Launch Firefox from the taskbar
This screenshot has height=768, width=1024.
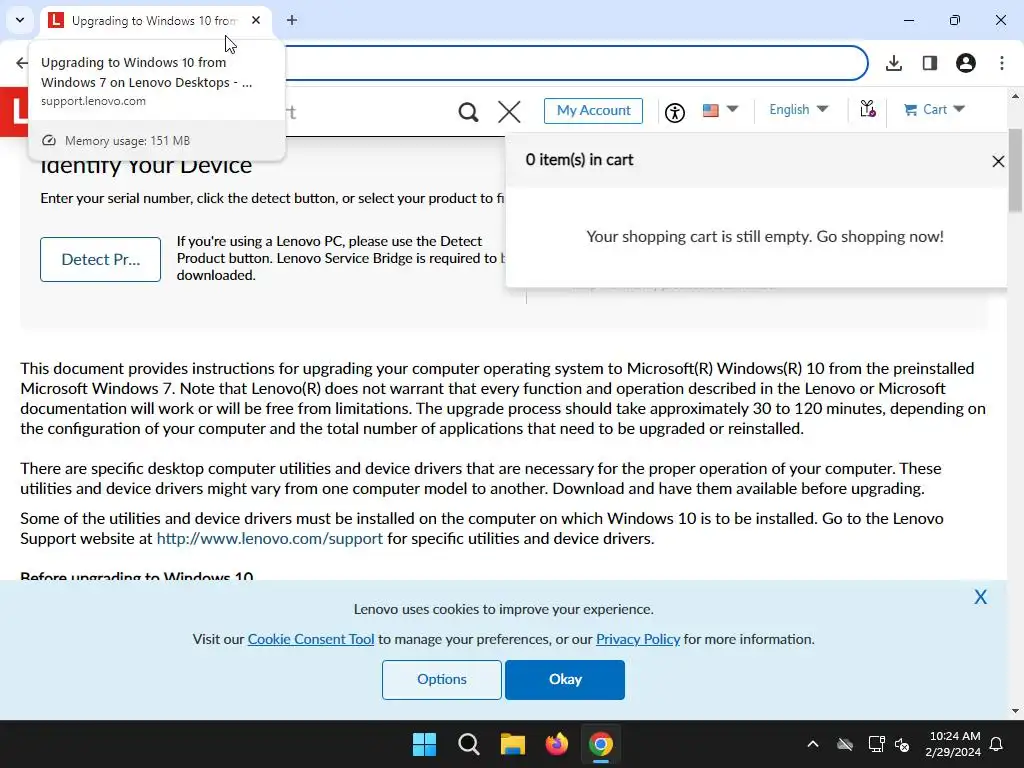pyautogui.click(x=556, y=744)
